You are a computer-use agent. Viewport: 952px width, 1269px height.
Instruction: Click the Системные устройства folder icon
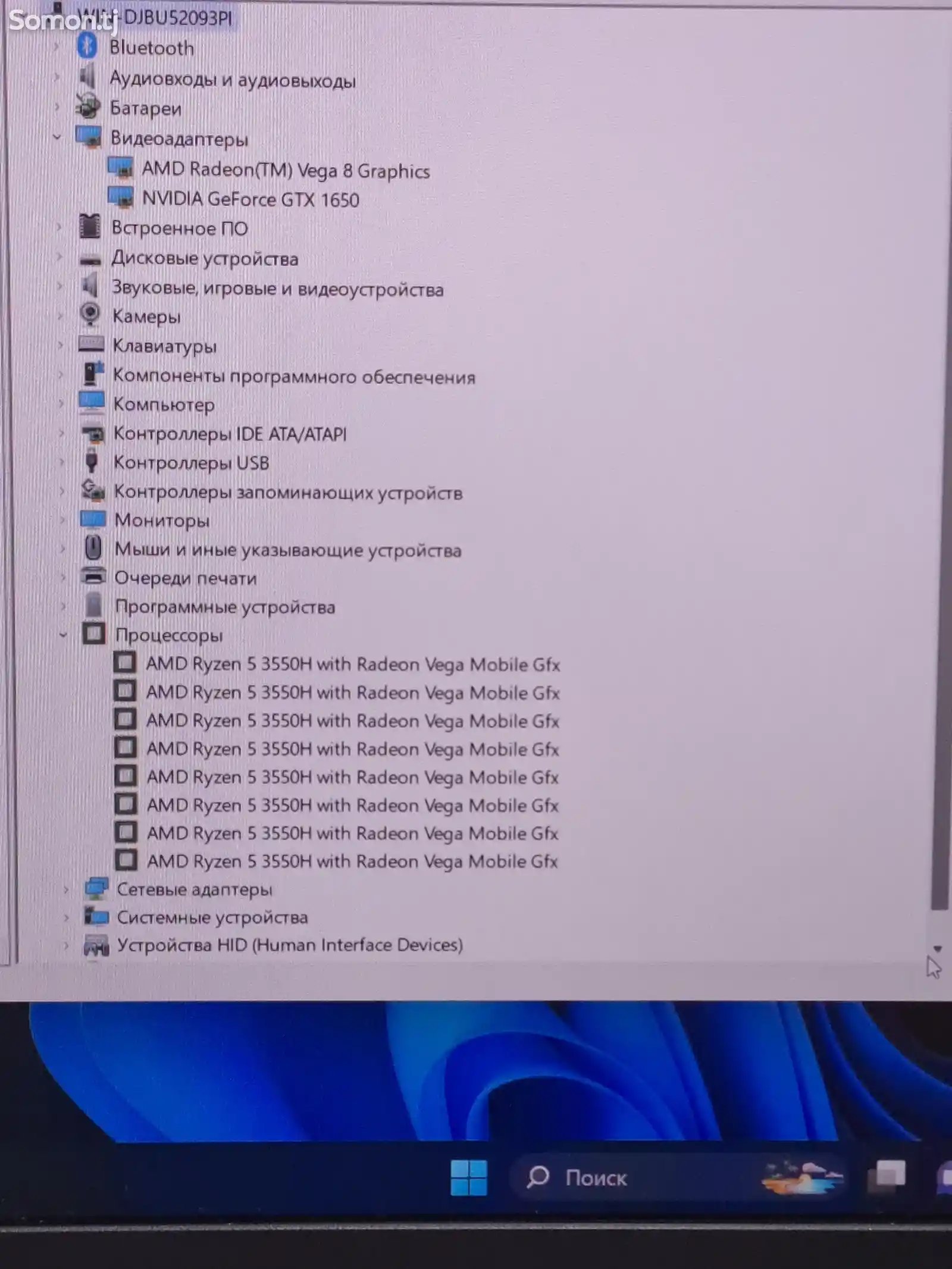[96, 916]
